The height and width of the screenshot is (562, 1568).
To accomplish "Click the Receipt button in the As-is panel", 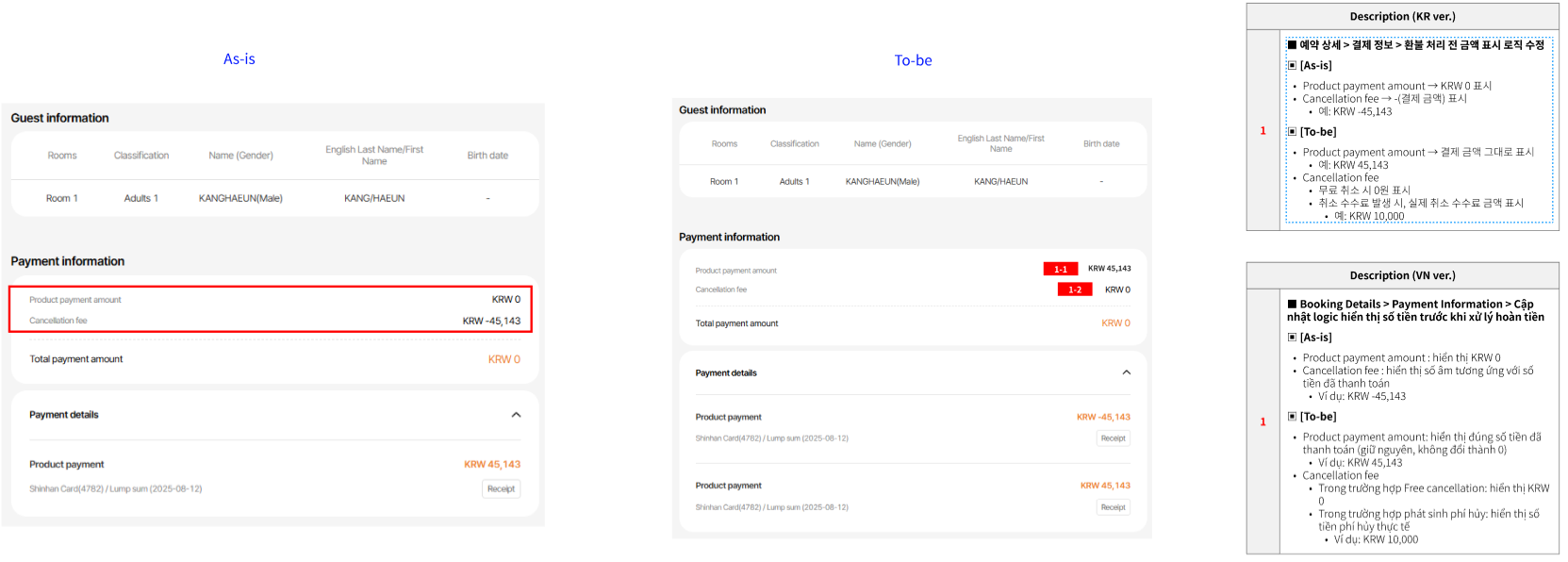I will (x=501, y=488).
